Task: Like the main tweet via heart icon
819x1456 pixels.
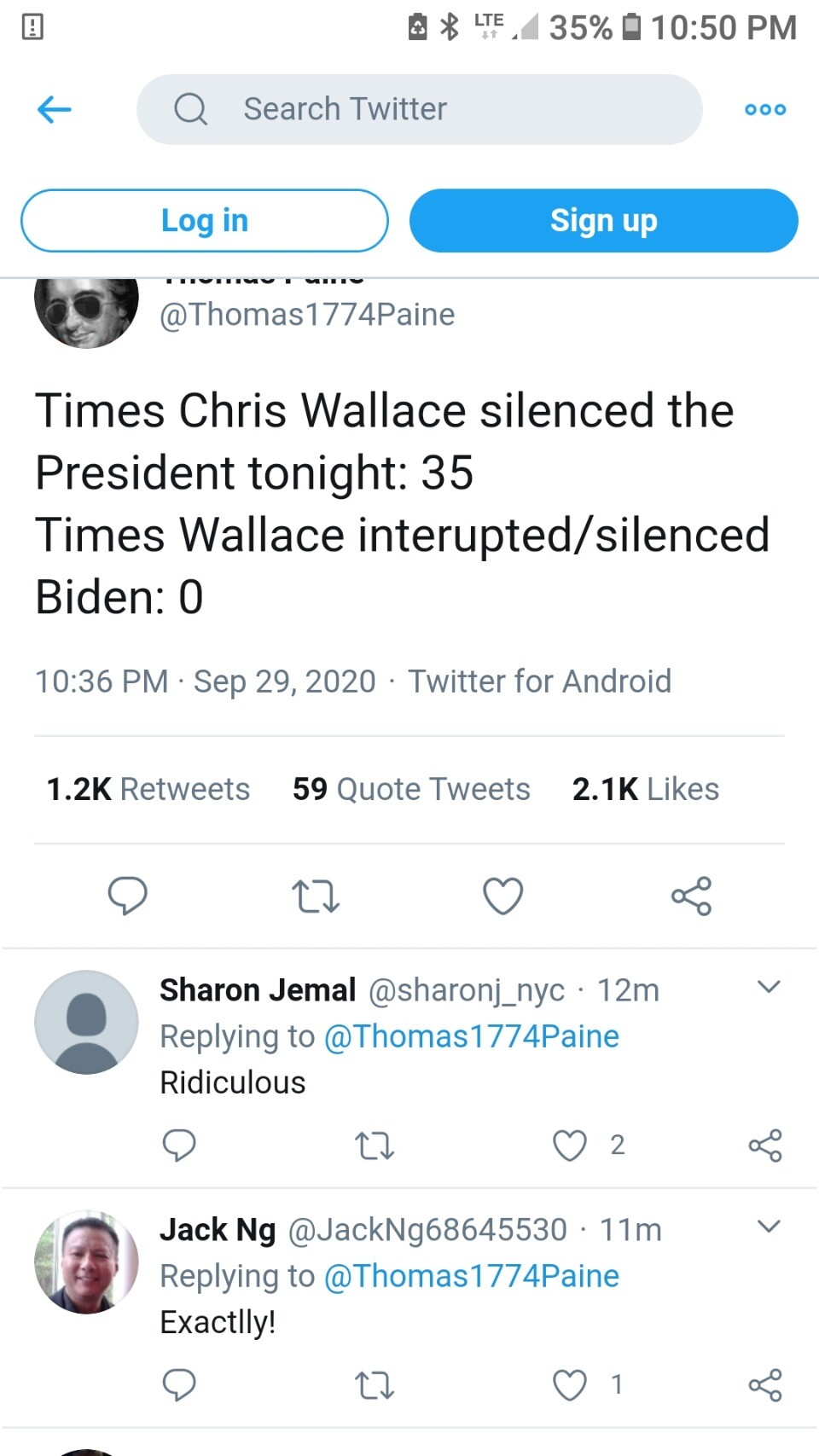Action: [502, 896]
